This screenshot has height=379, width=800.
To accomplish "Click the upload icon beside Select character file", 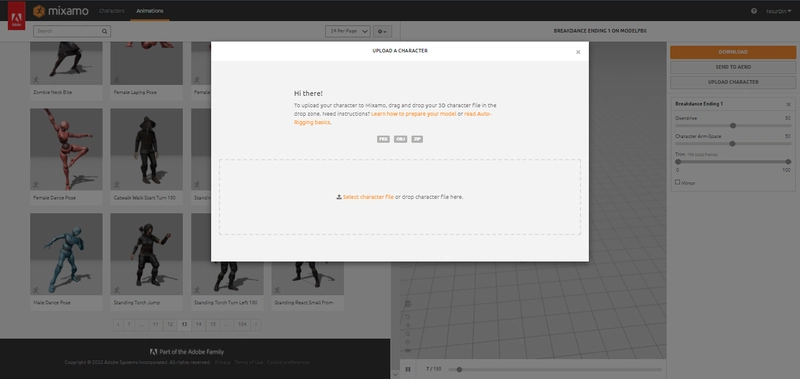I will (x=339, y=197).
